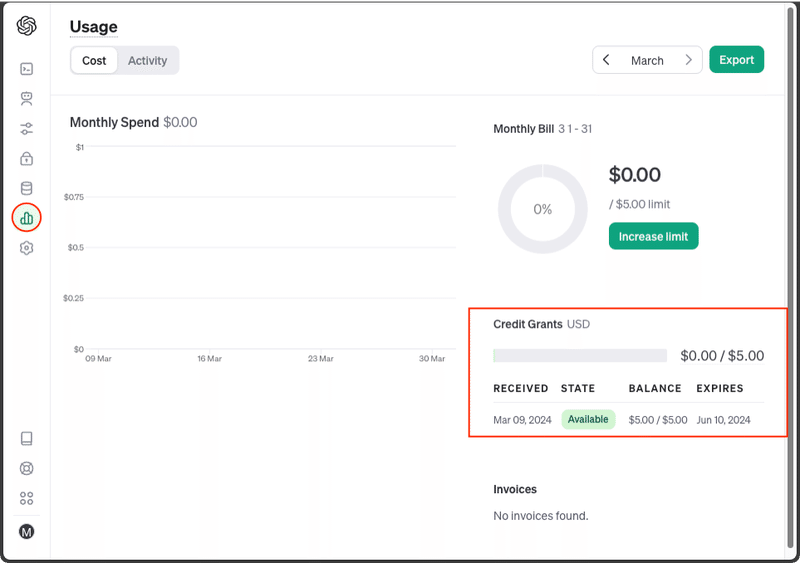Switch to the Cost tab
The height and width of the screenshot is (563, 800).
pyautogui.click(x=94, y=60)
